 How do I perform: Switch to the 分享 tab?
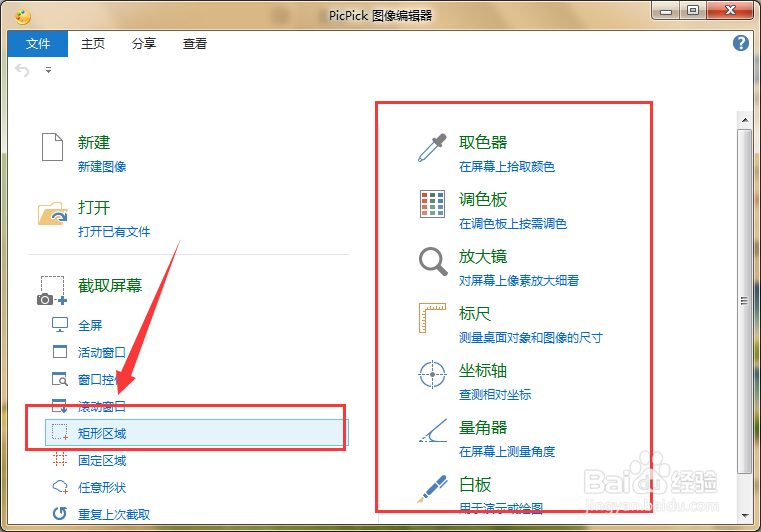[144, 44]
